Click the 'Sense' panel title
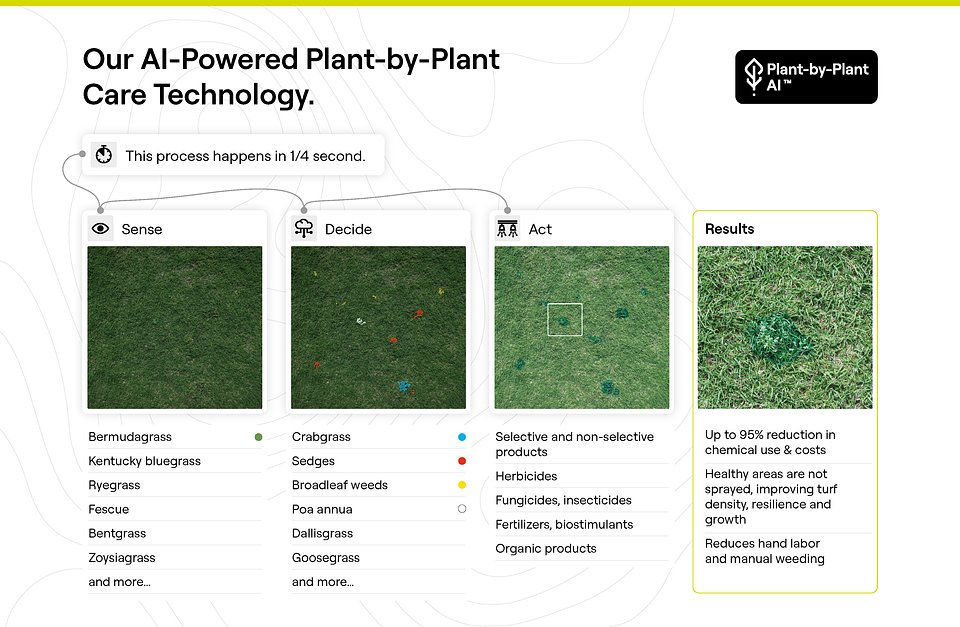 141,228
